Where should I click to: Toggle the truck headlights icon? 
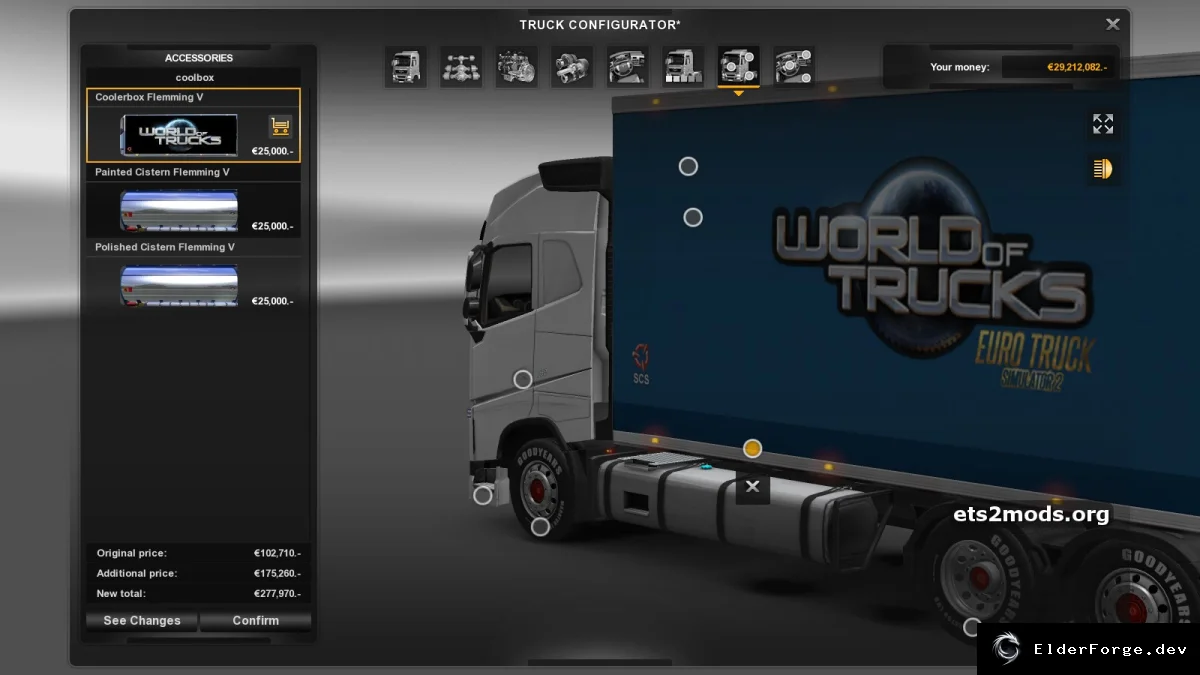(x=1103, y=169)
